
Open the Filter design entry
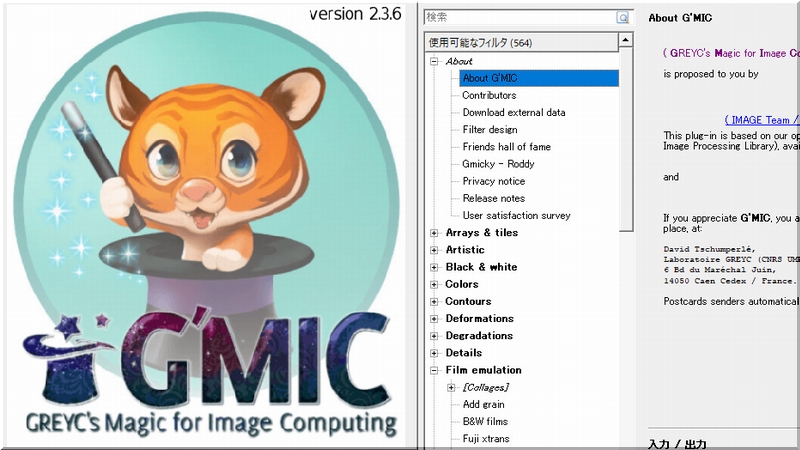(x=490, y=130)
